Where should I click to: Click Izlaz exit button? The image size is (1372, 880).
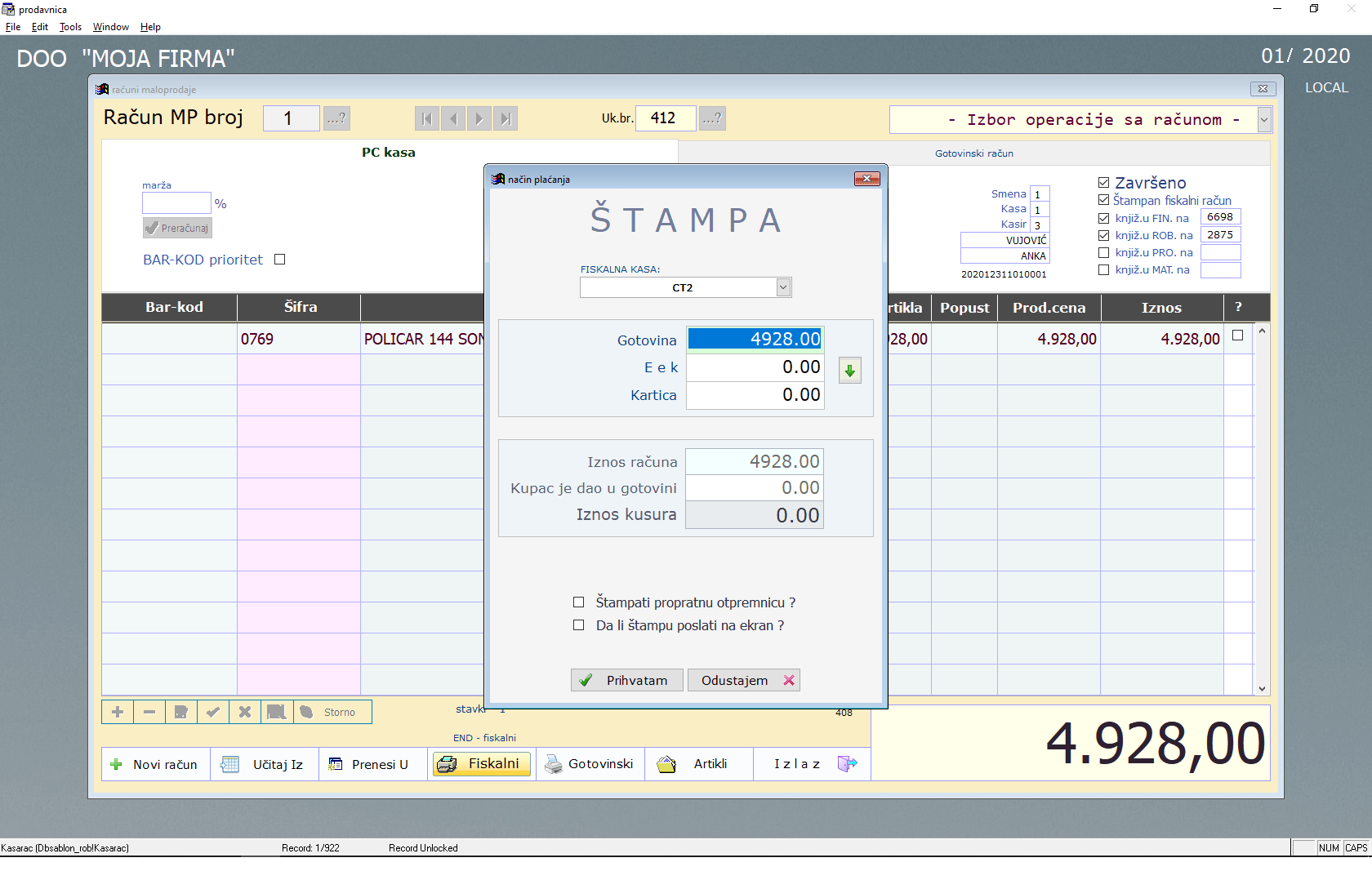click(812, 764)
